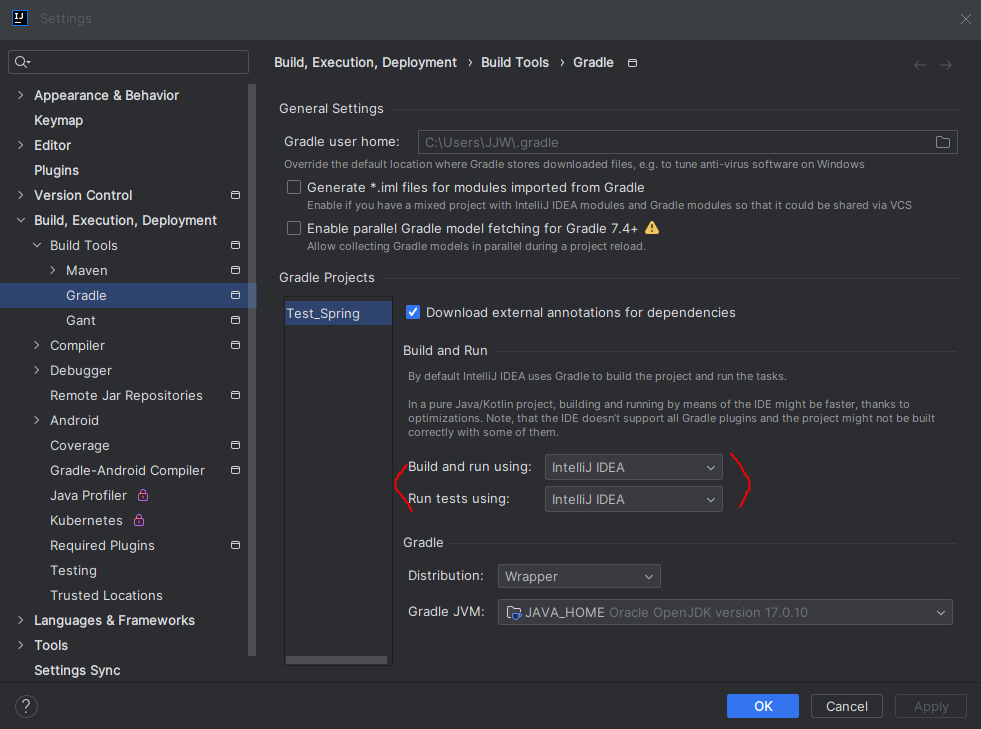Open the Run tests using dropdown
Viewport: 981px width, 729px height.
(633, 499)
